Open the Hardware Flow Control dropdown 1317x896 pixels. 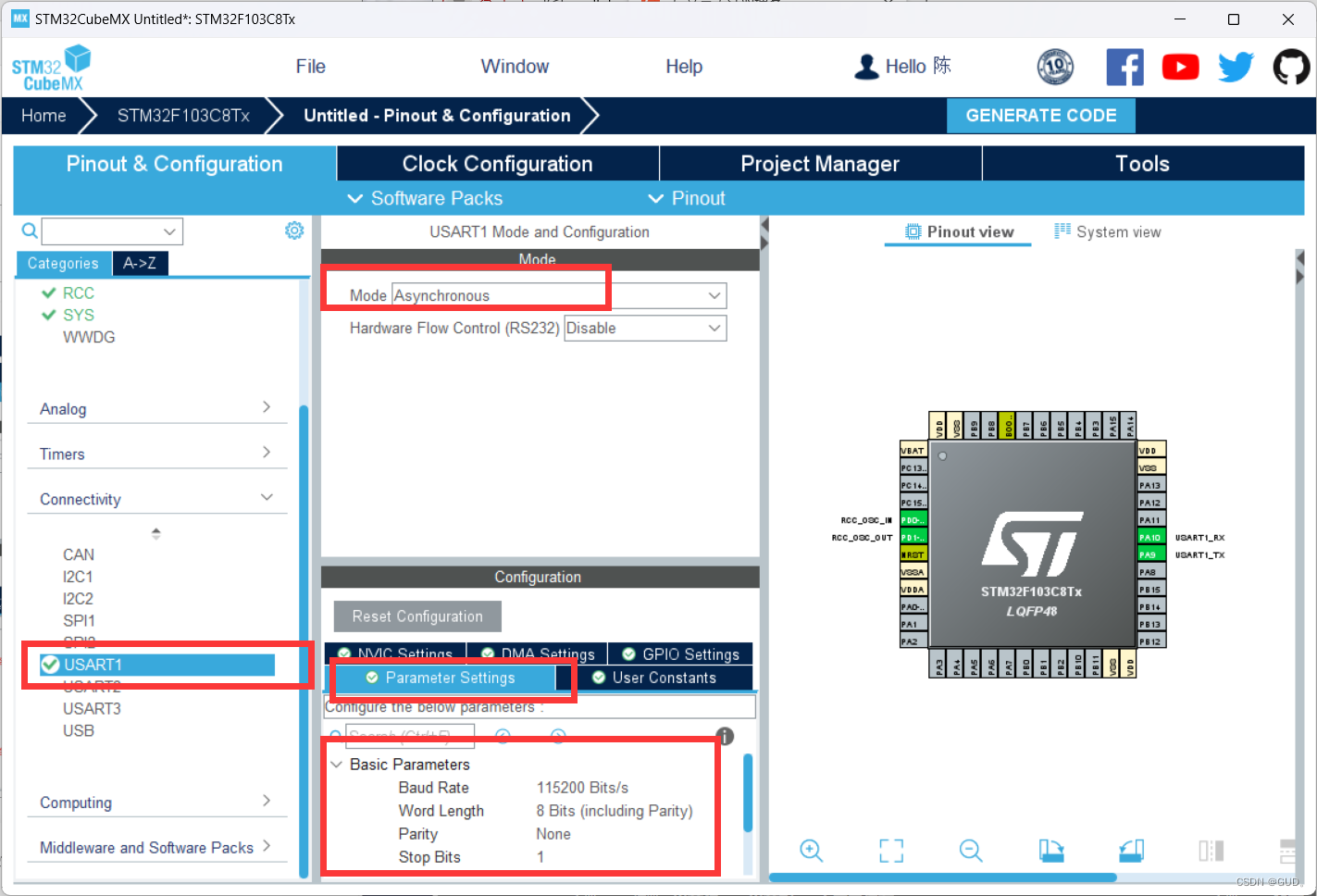click(x=714, y=328)
